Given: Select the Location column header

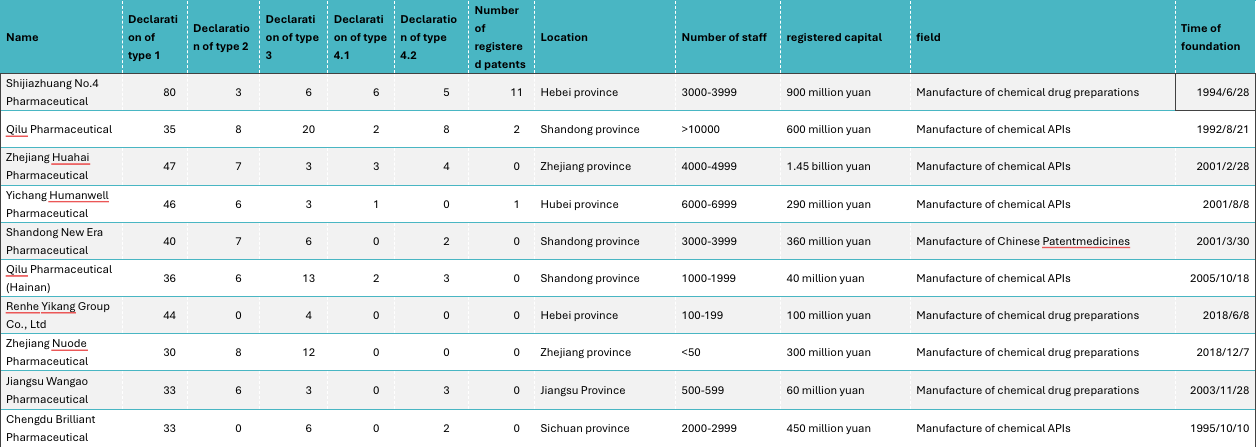Looking at the screenshot, I should [605, 37].
